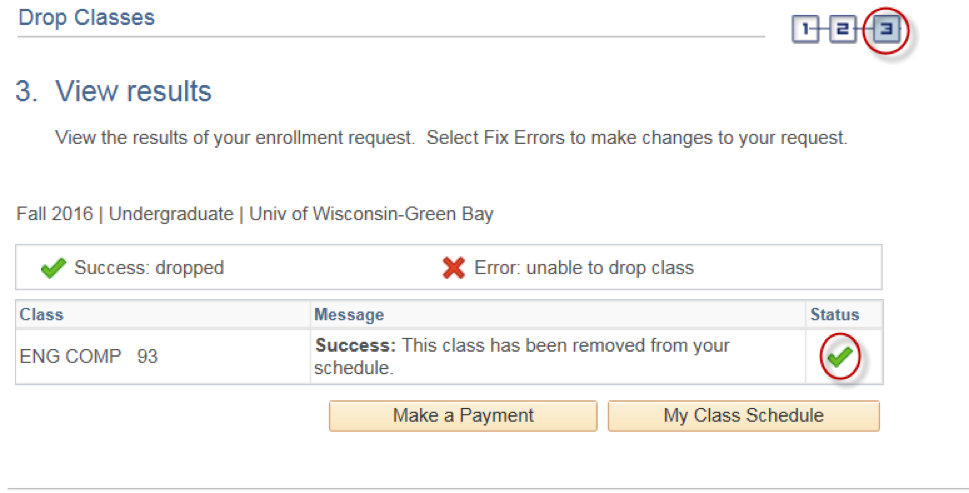The height and width of the screenshot is (493, 969).
Task: Click the bold 'Success:' word in message
Action: (355, 345)
